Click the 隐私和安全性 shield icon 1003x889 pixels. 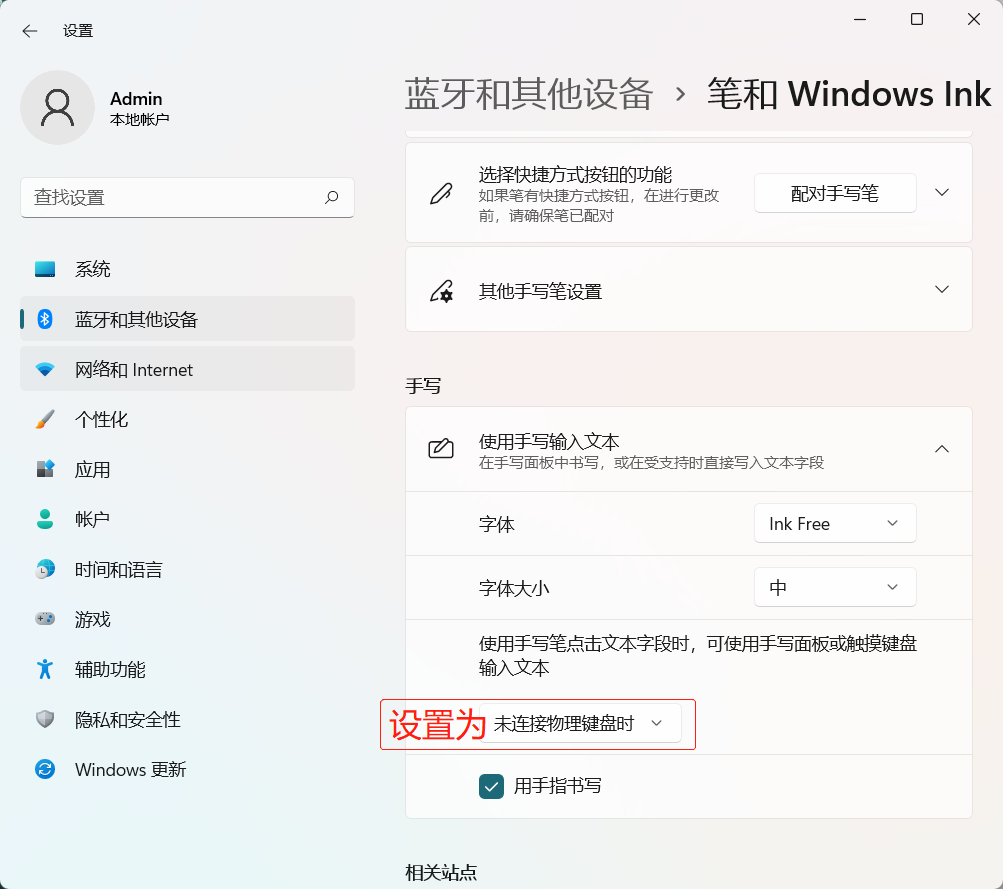[x=45, y=720]
